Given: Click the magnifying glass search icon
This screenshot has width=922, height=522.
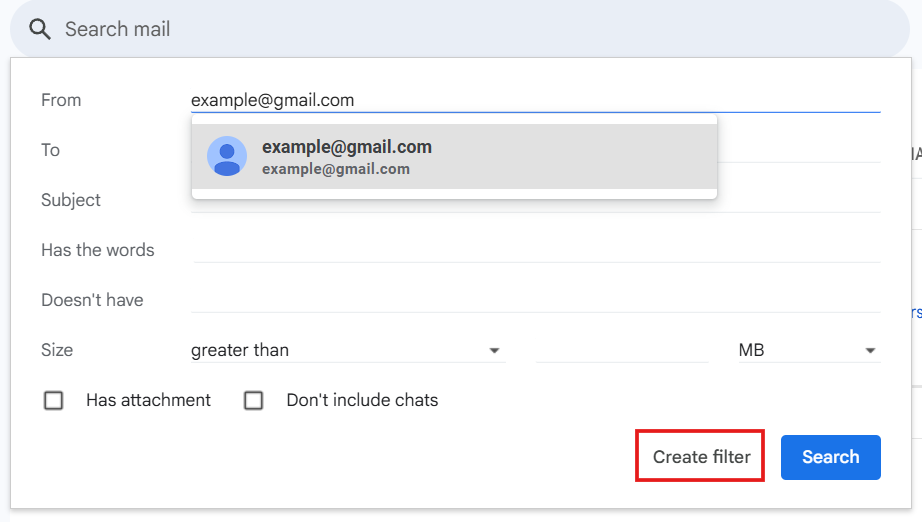Looking at the screenshot, I should pyautogui.click(x=40, y=29).
